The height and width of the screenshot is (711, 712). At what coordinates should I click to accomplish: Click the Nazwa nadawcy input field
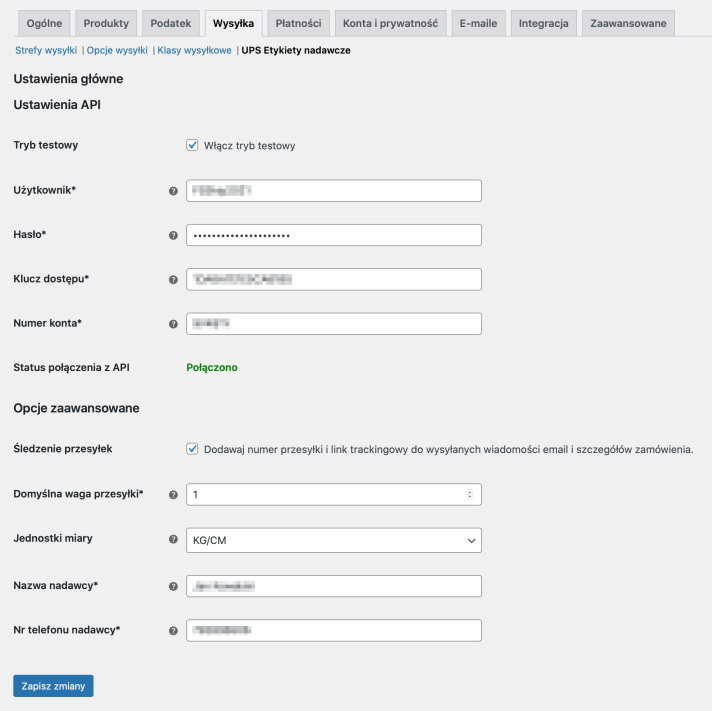[334, 586]
